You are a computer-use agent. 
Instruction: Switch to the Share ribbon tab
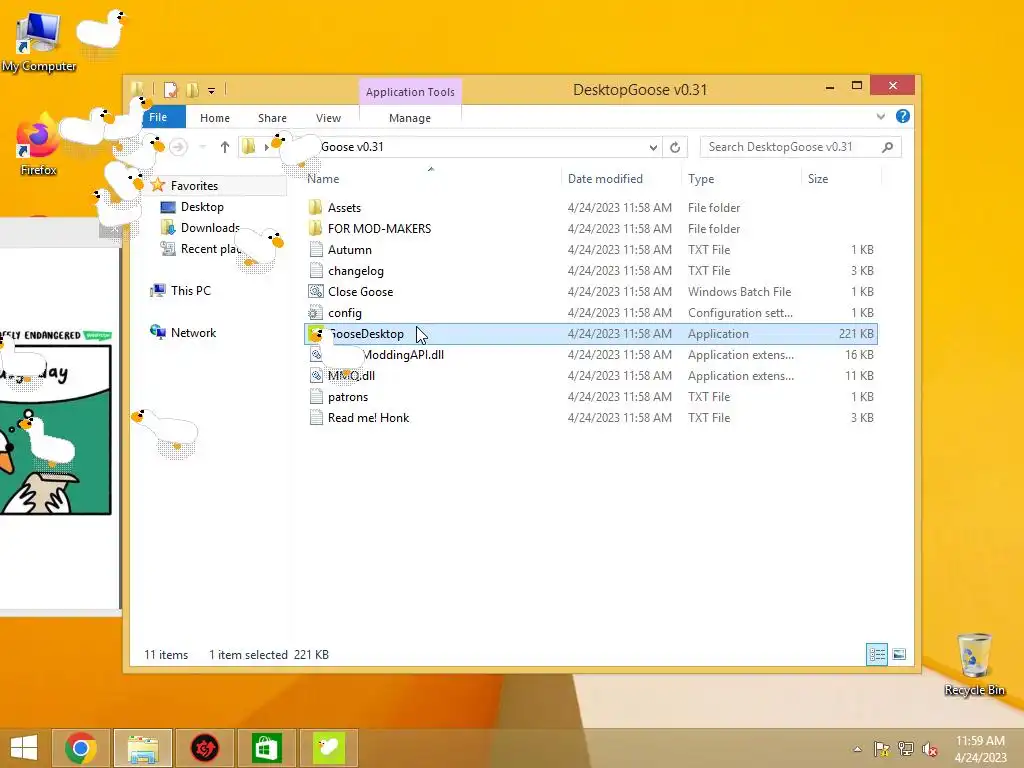tap(272, 118)
